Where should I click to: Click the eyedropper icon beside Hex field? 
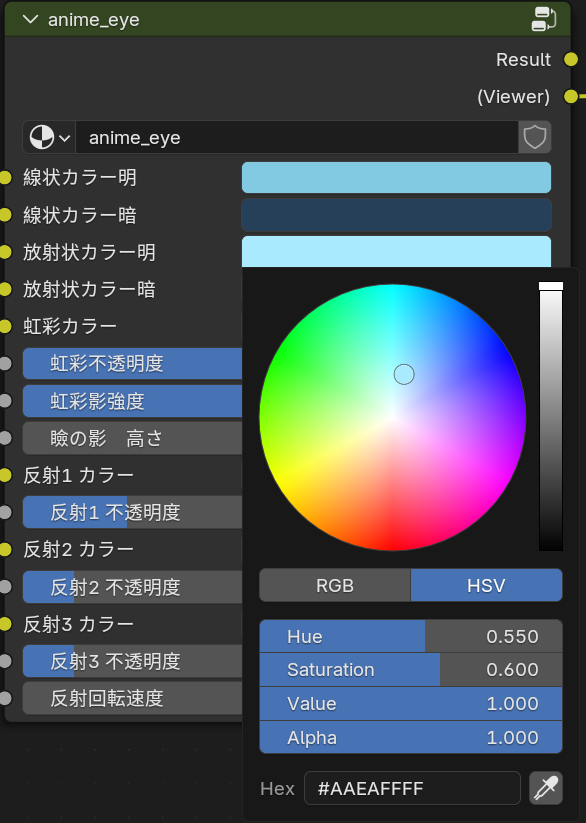pyautogui.click(x=546, y=788)
